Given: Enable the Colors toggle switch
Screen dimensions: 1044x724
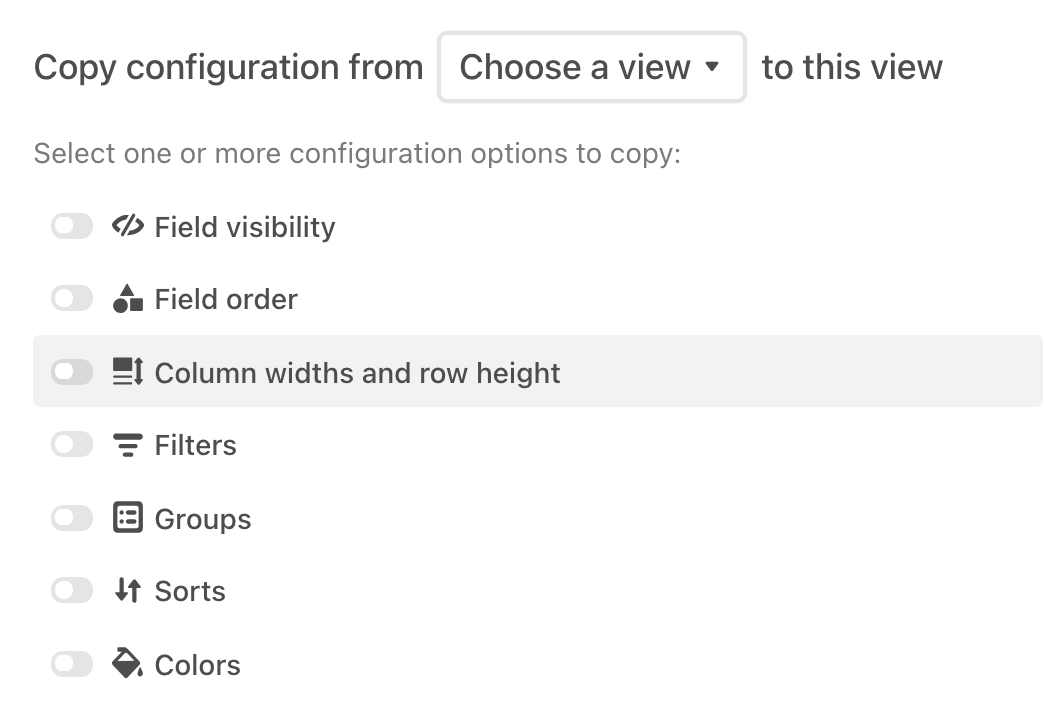Looking at the screenshot, I should 72,664.
